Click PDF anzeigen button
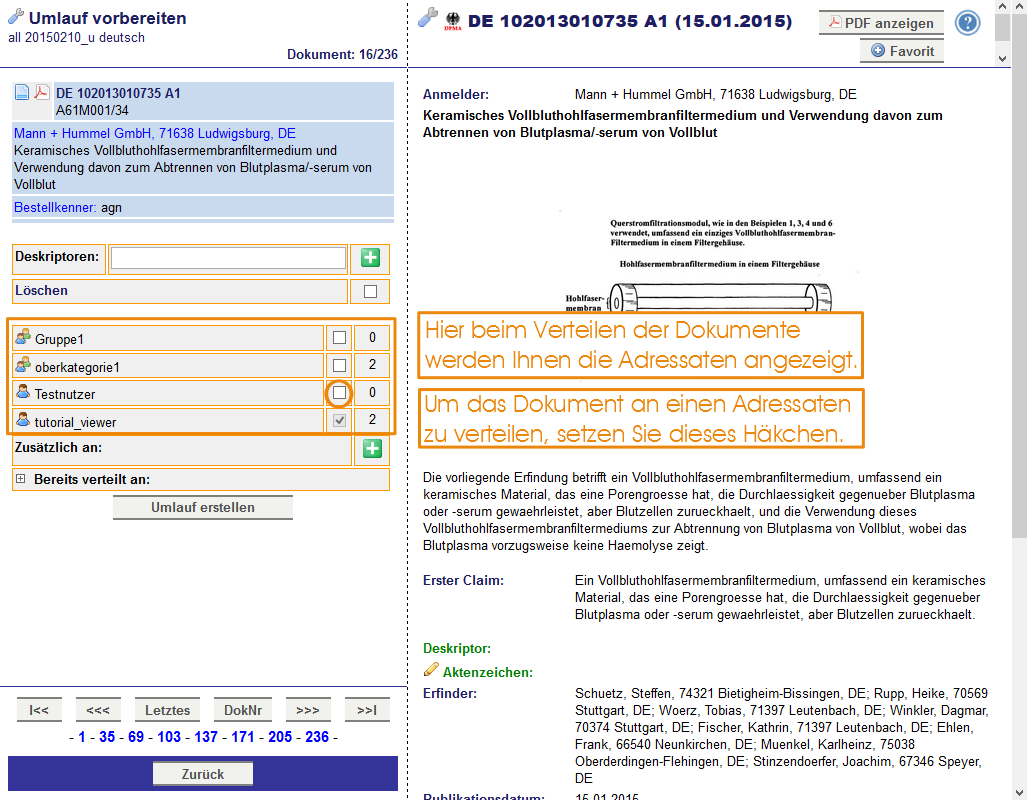Image resolution: width=1027 pixels, height=800 pixels. click(x=881, y=23)
